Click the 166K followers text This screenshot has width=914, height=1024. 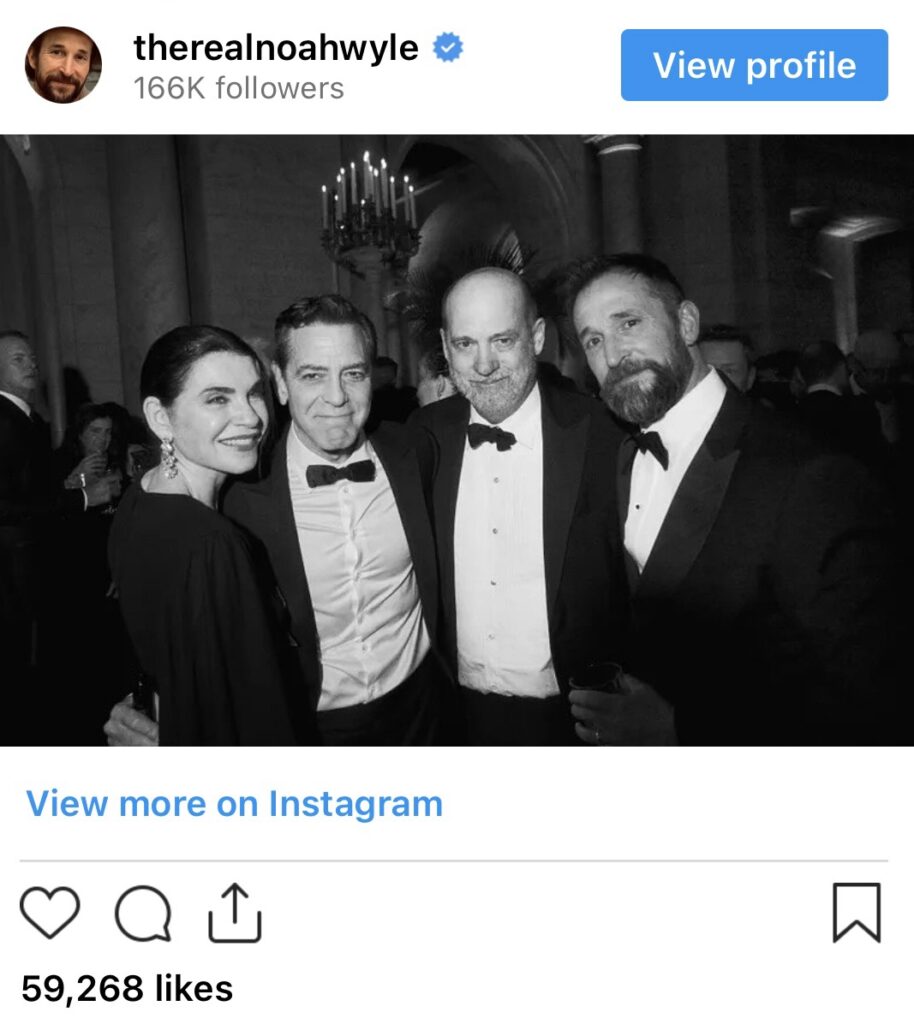239,88
